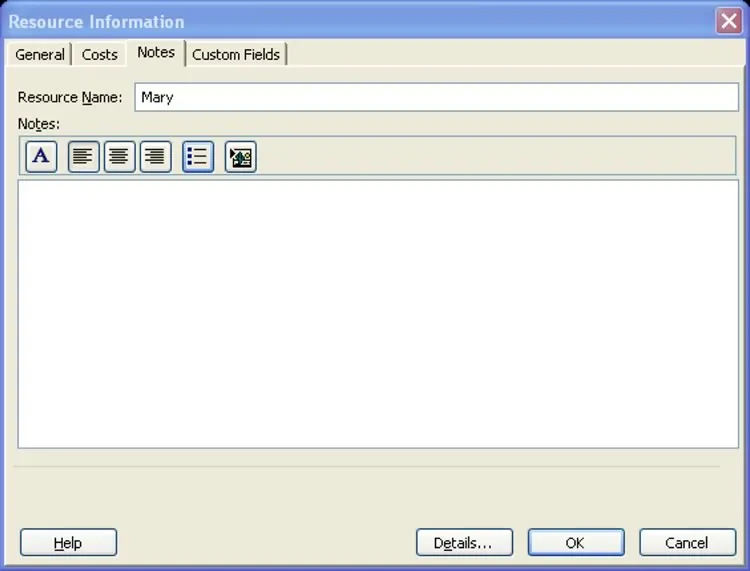Screen dimensions: 750x571
Task: Click Cancel to discard changes
Action: pyautogui.click(x=687, y=543)
